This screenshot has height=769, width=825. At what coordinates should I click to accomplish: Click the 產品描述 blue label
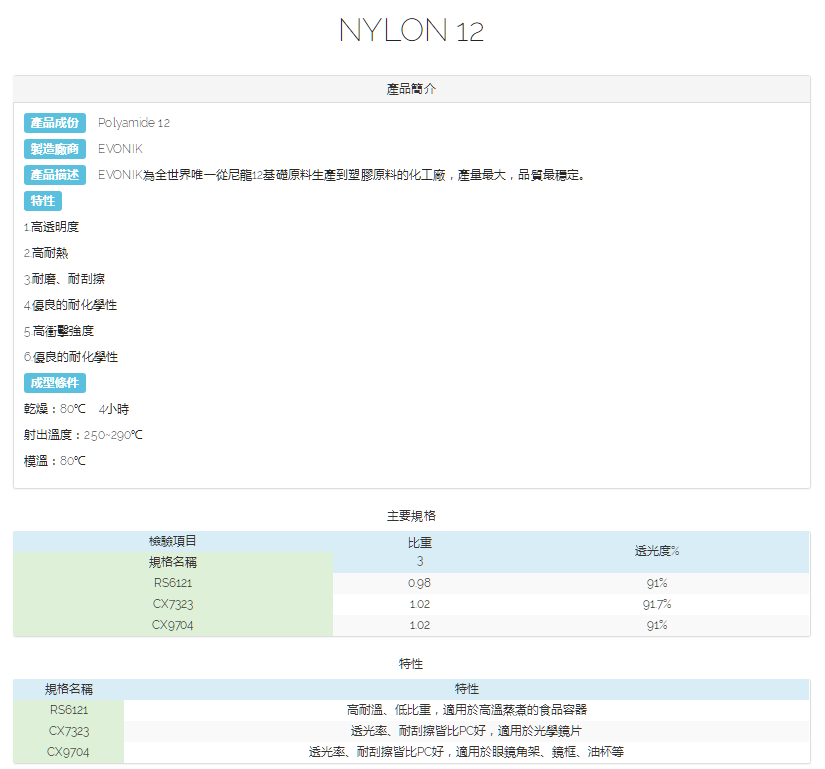pos(55,175)
